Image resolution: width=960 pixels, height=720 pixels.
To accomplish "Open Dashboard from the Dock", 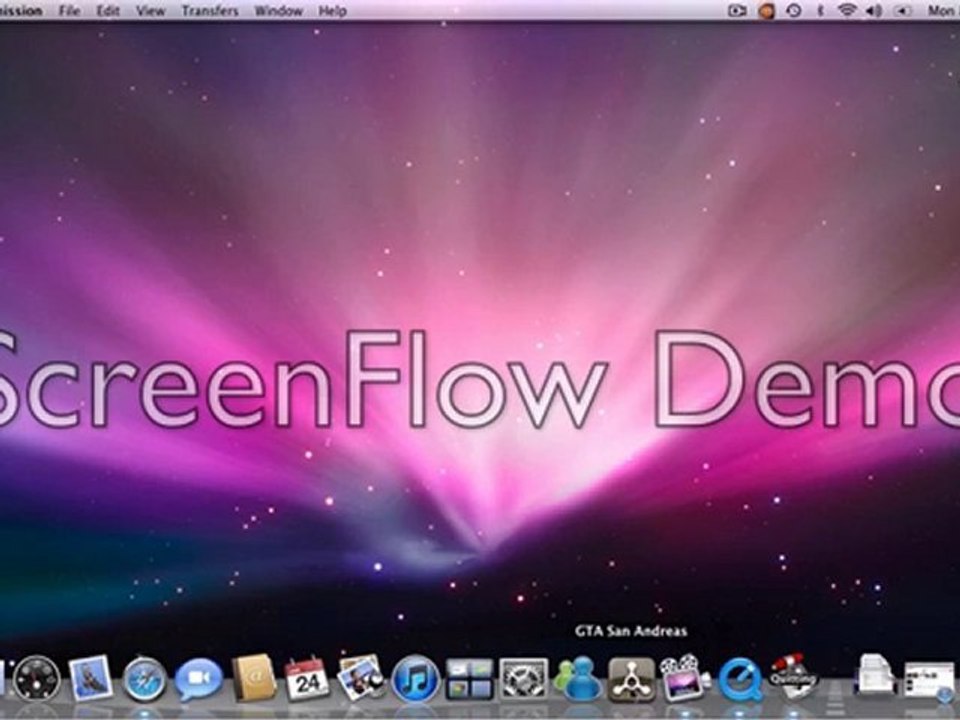I will tap(37, 678).
